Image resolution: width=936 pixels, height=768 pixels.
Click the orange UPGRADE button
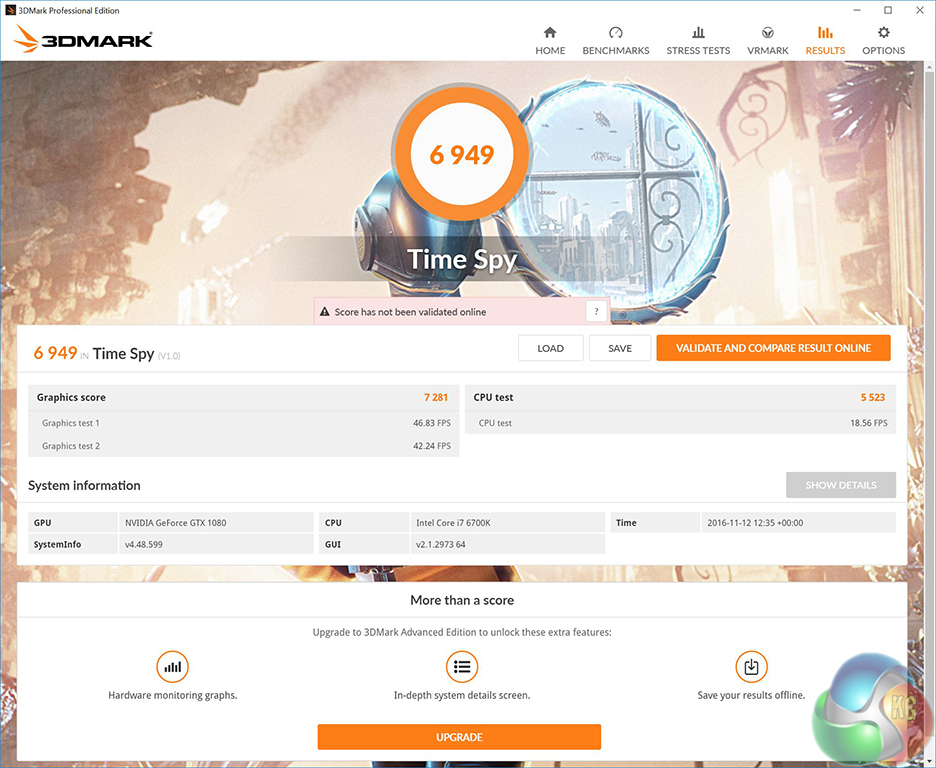coord(459,737)
